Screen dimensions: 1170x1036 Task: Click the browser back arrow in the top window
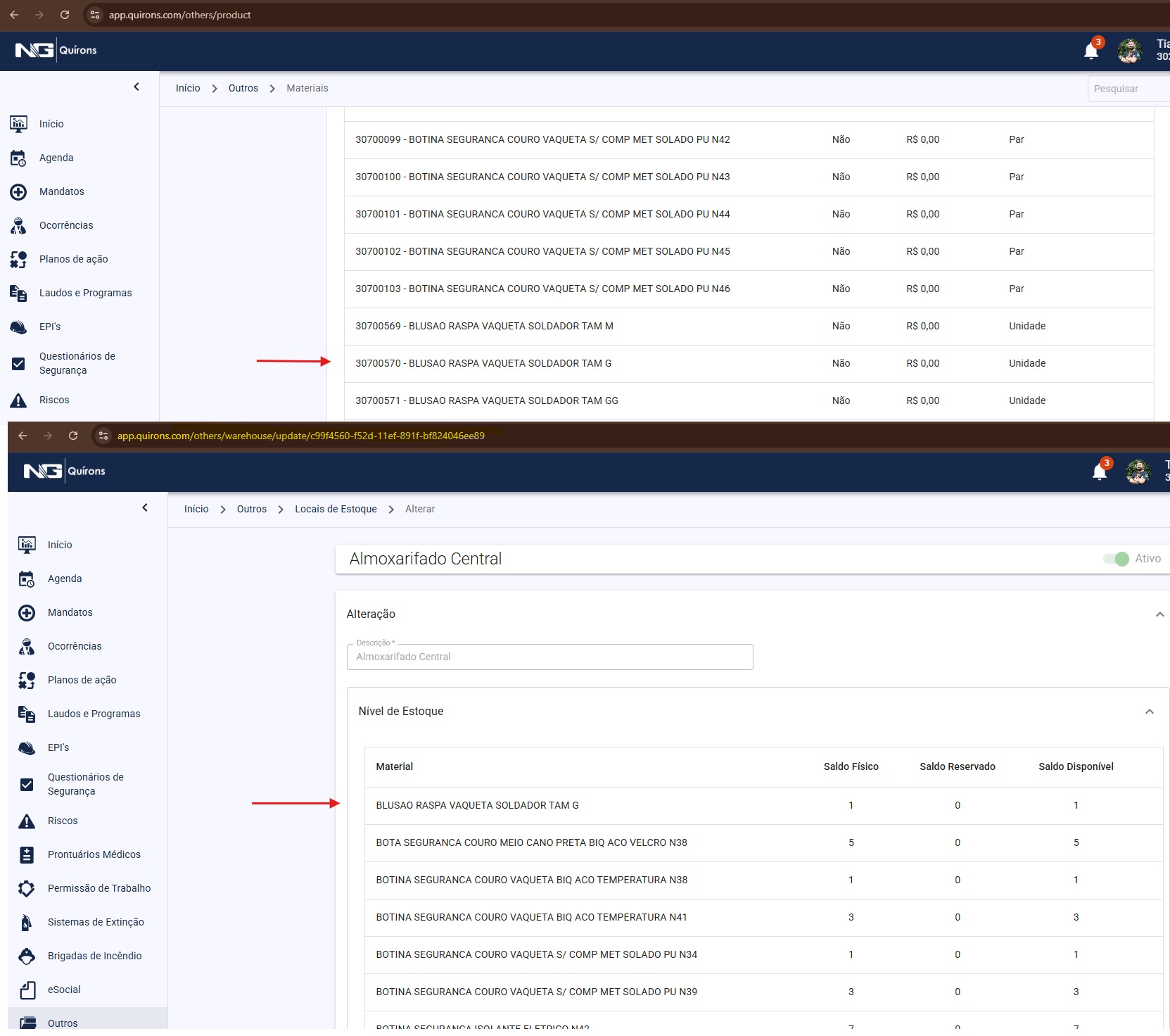14,15
